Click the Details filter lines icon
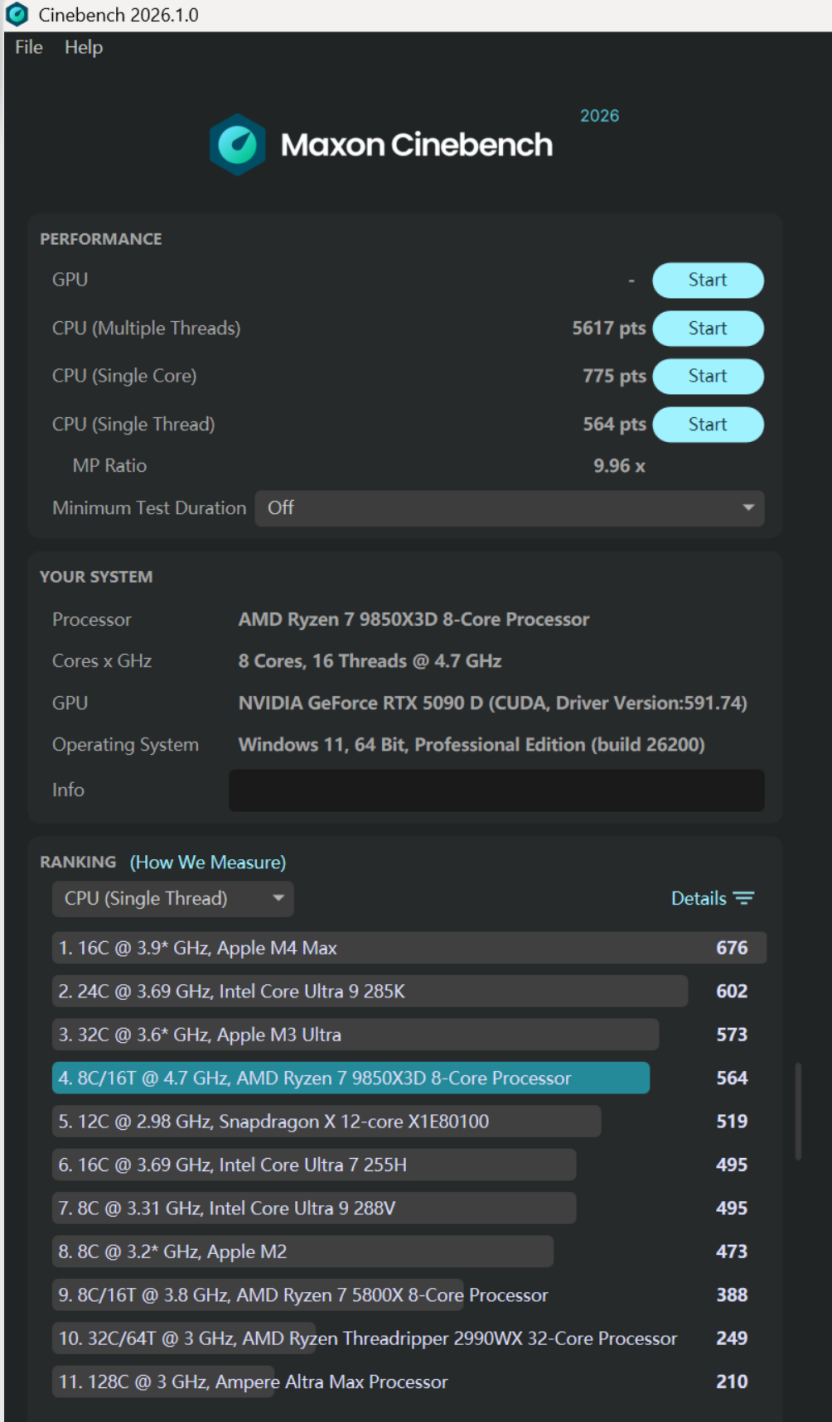 pyautogui.click(x=744, y=898)
